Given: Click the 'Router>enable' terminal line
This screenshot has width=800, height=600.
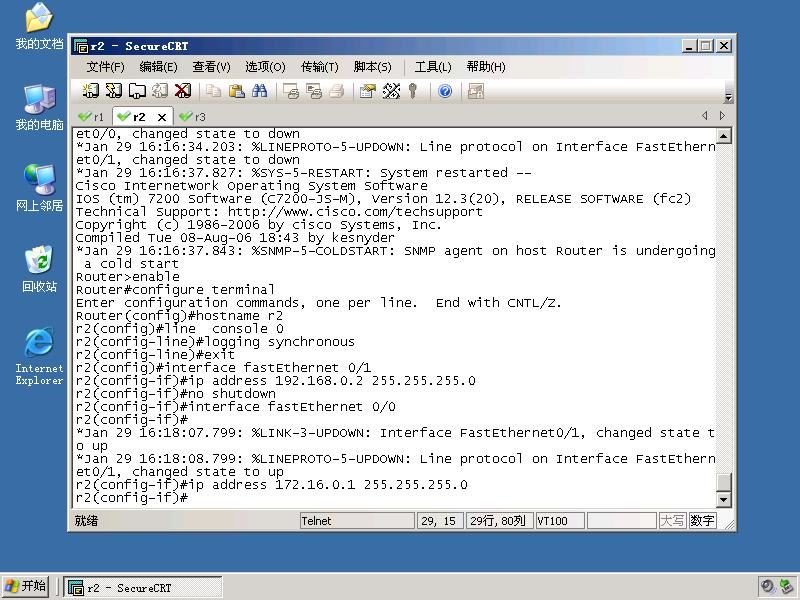Looking at the screenshot, I should pos(128,277).
